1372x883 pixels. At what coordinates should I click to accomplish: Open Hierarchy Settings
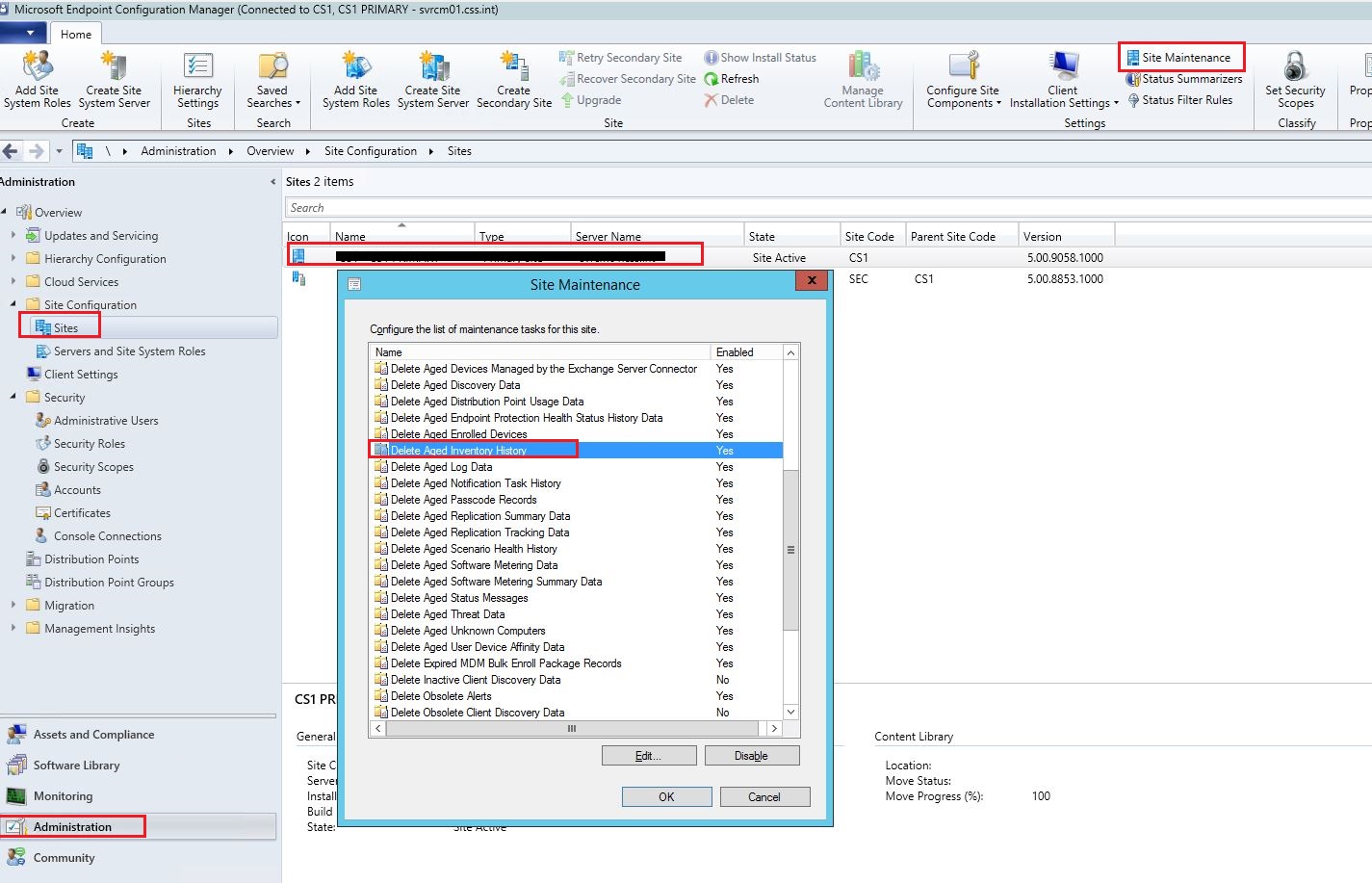pyautogui.click(x=196, y=79)
